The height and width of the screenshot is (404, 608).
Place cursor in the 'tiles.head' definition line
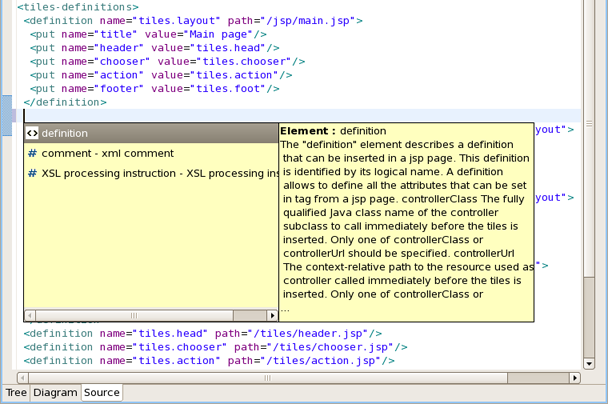(x=200, y=333)
